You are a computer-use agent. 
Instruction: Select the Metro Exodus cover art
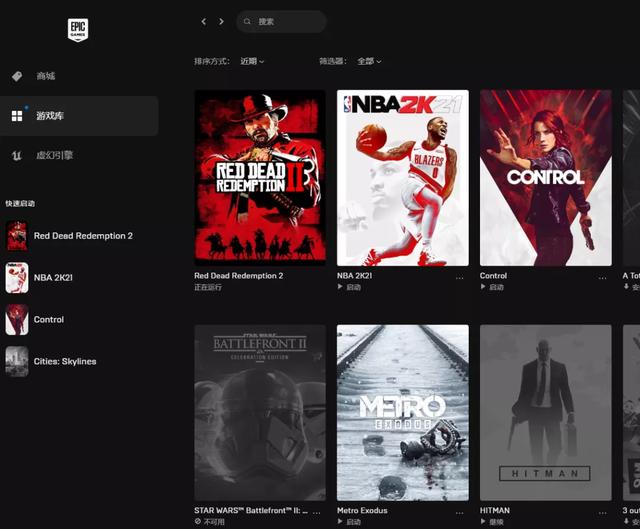pos(402,412)
